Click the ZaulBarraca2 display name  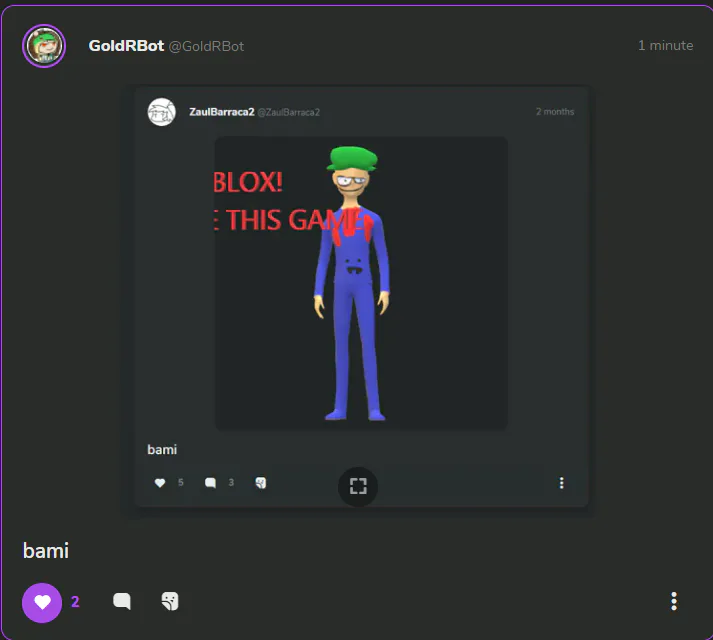point(222,112)
